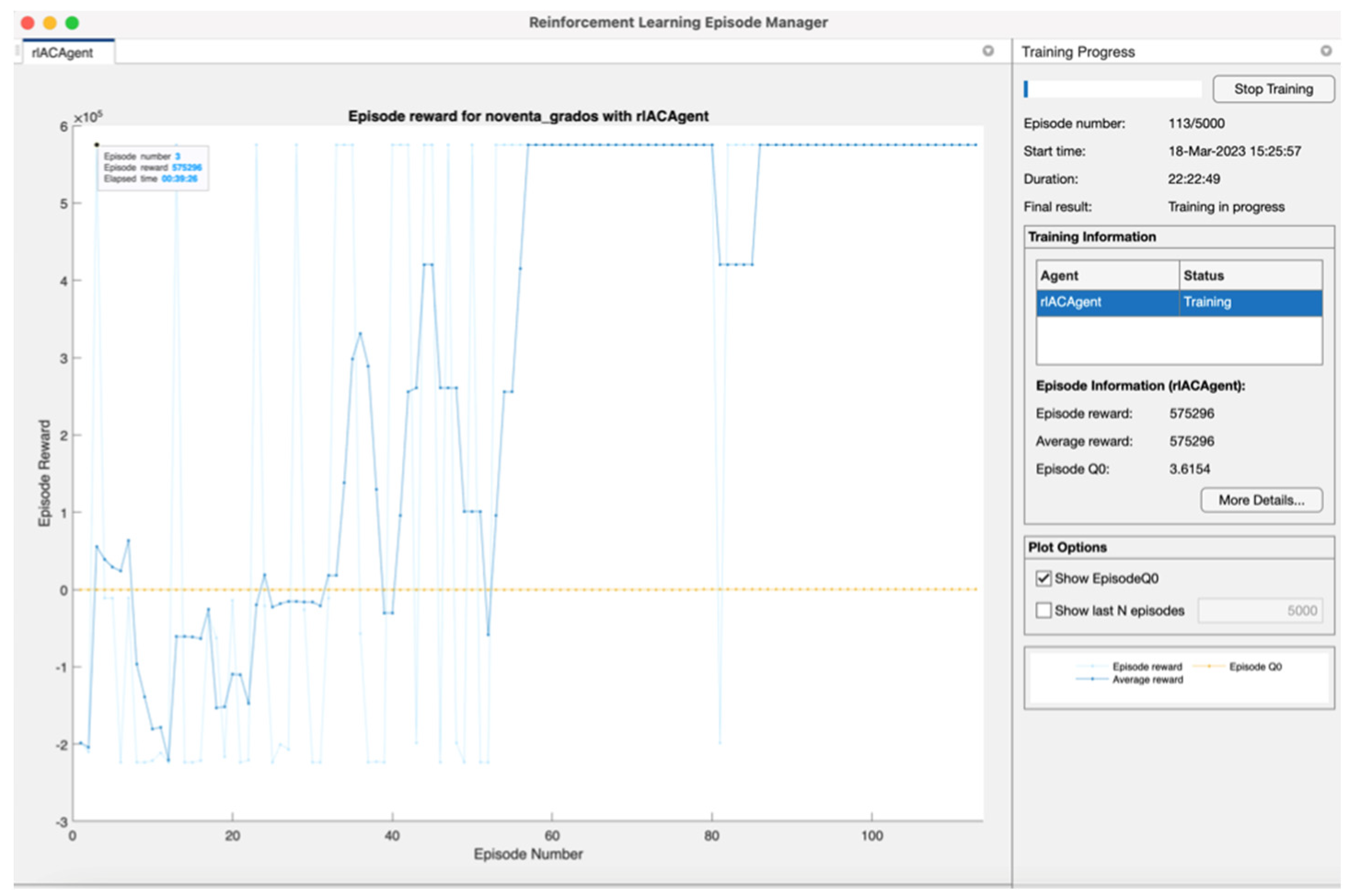This screenshot has width=1349, height=896.
Task: Click the panel options icon beside the rlACAgent tab
Action: [x=987, y=51]
